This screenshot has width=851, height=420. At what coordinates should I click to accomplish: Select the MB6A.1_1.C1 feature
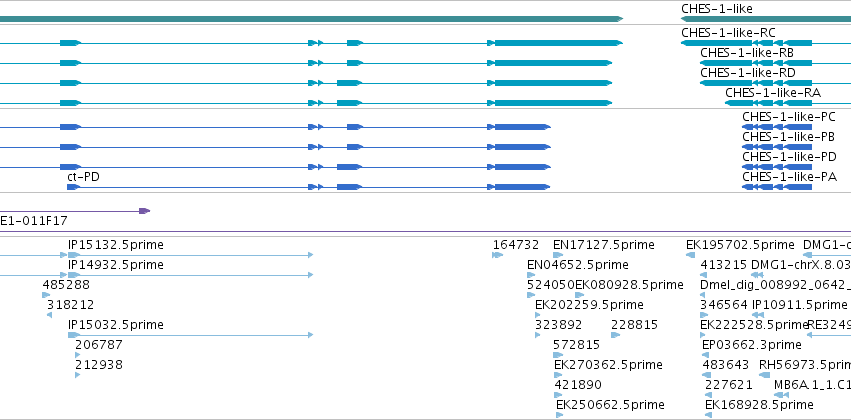click(812, 385)
